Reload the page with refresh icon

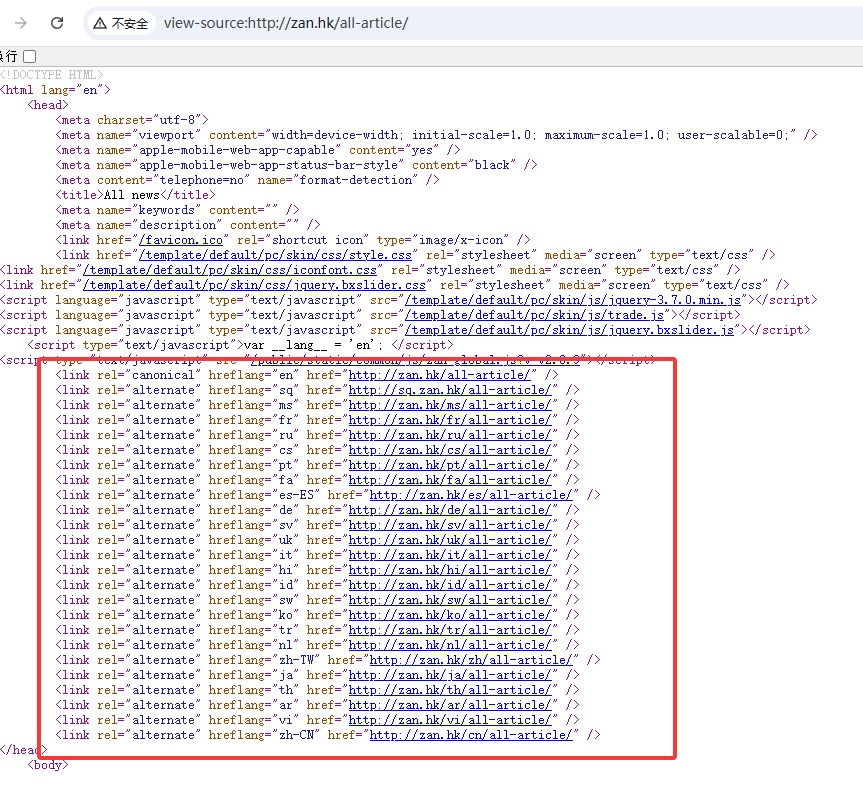(57, 23)
